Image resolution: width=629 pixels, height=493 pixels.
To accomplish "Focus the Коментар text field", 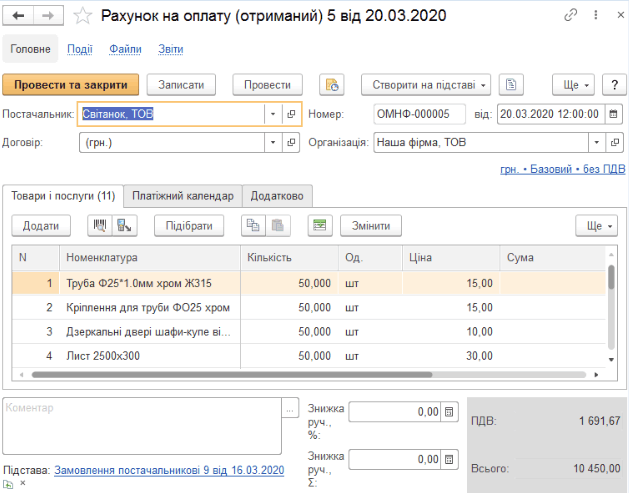I will click(x=142, y=426).
